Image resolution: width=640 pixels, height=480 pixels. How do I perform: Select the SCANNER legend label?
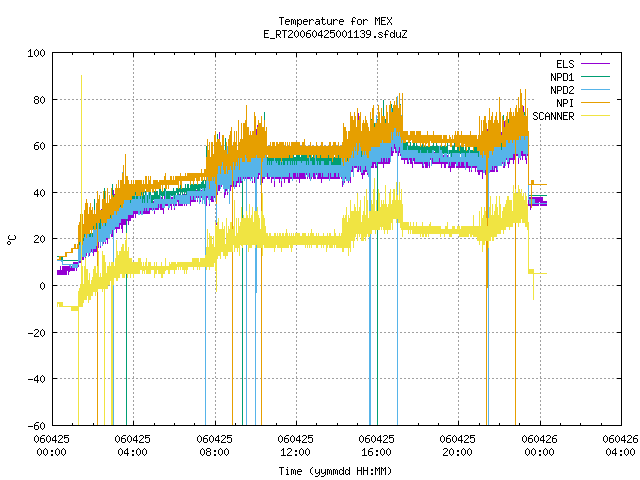coord(553,116)
